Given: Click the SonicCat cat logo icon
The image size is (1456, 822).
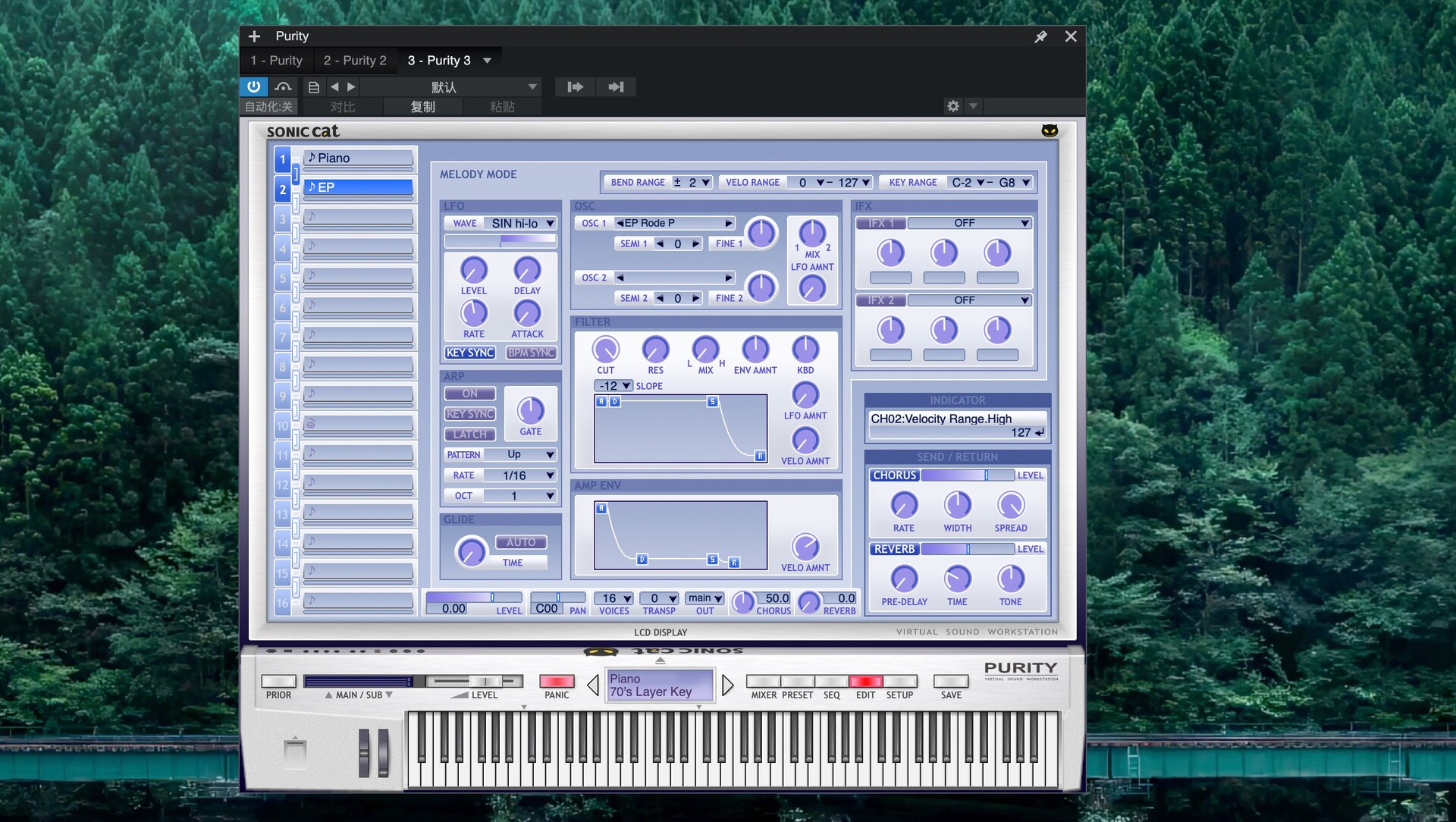Looking at the screenshot, I should point(1050,130).
